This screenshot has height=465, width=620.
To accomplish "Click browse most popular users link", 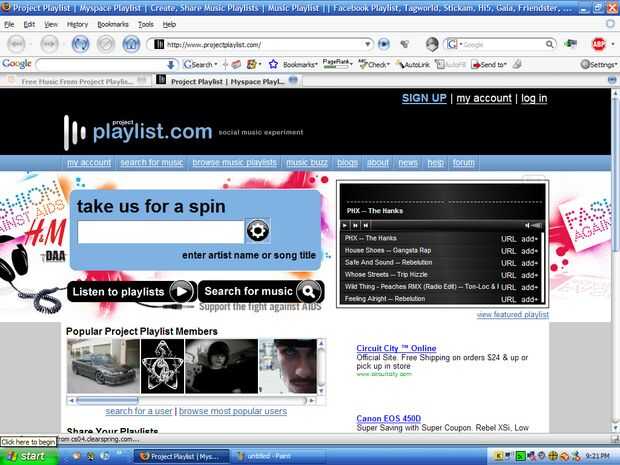I will tap(233, 411).
